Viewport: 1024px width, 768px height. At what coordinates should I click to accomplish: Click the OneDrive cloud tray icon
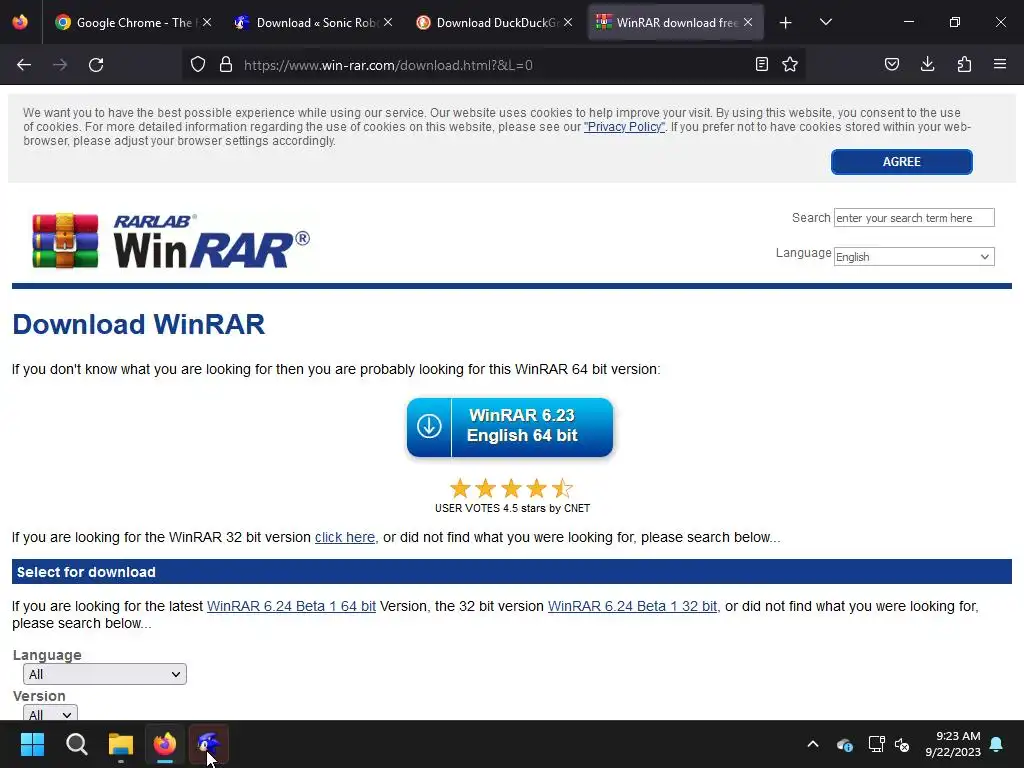click(x=844, y=744)
